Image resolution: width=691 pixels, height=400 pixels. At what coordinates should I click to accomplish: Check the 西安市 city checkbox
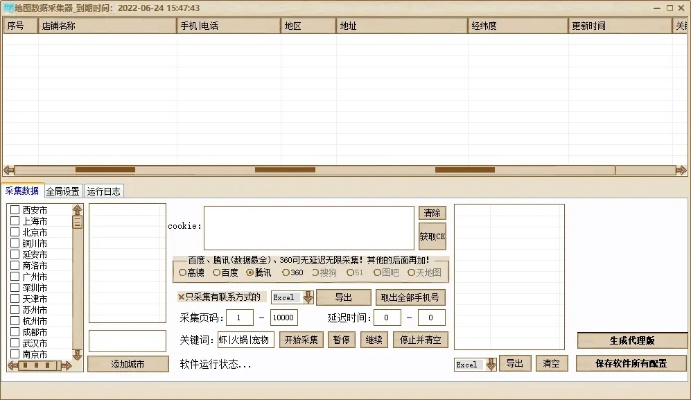coord(15,211)
